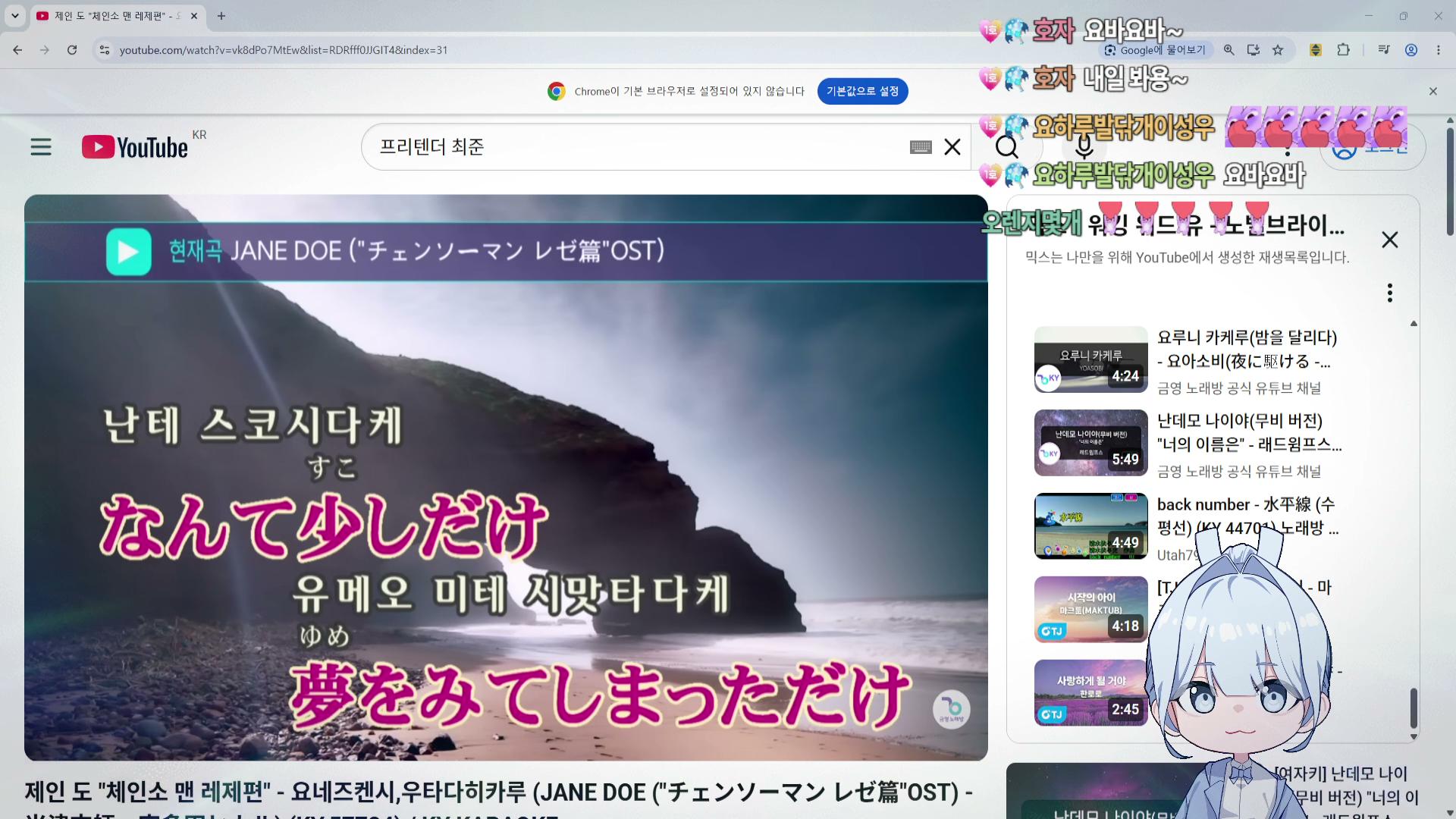Click the playlist panel scrollbar thumb

click(1414, 708)
